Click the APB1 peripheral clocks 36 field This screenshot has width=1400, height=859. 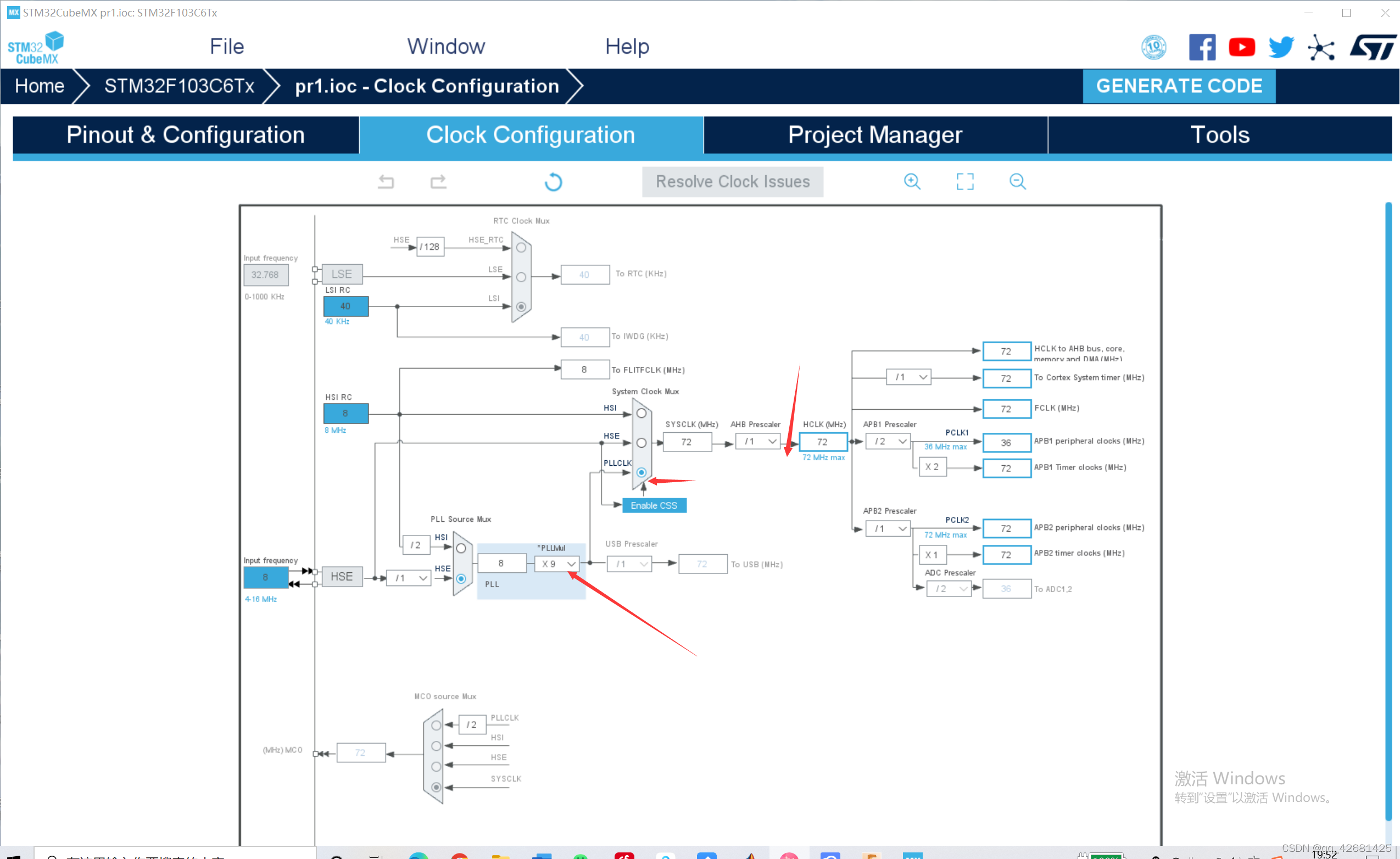1006,443
